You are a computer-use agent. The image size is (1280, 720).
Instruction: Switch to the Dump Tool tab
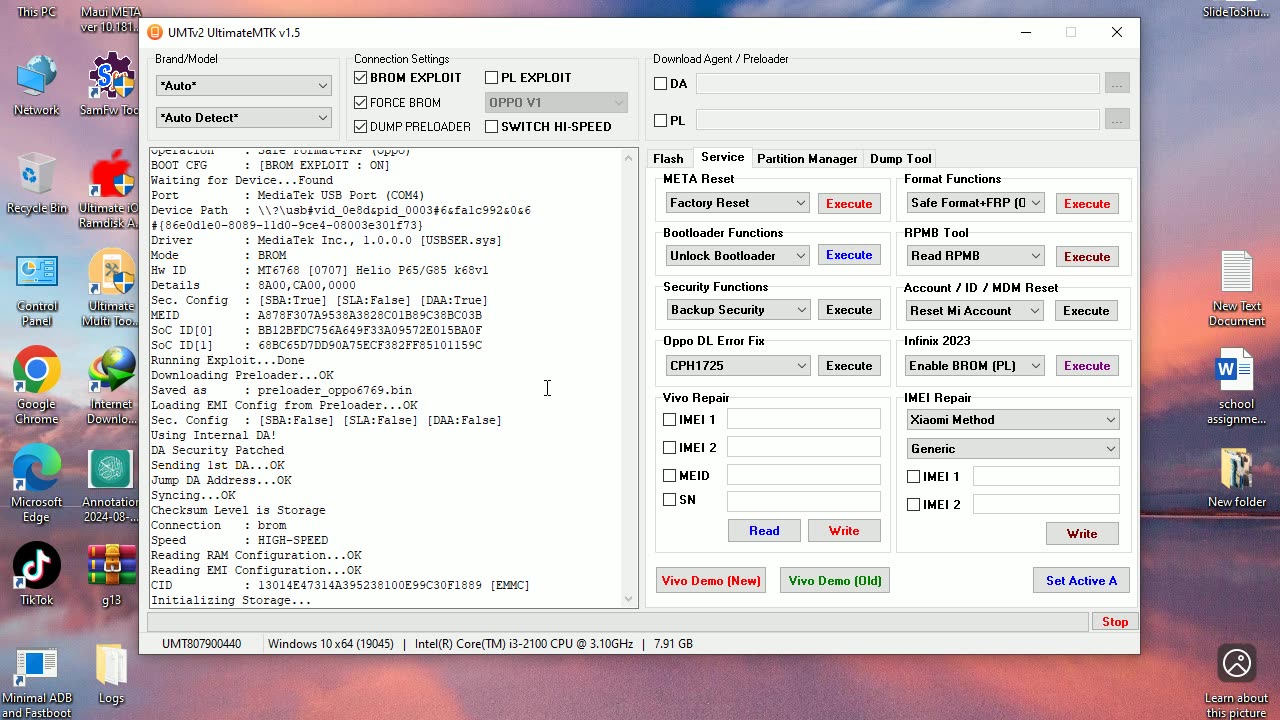coord(900,159)
